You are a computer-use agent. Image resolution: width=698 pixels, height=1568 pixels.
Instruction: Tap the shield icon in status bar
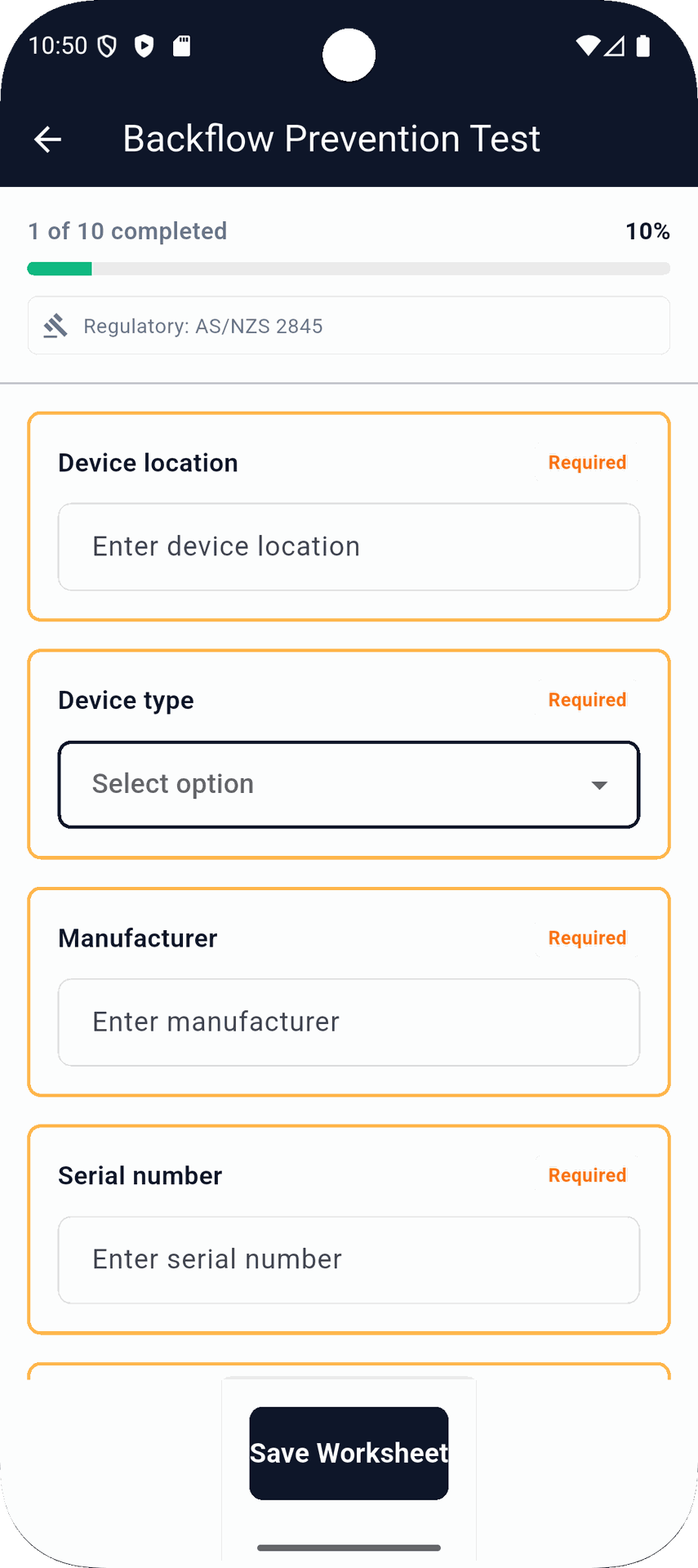pos(107,47)
